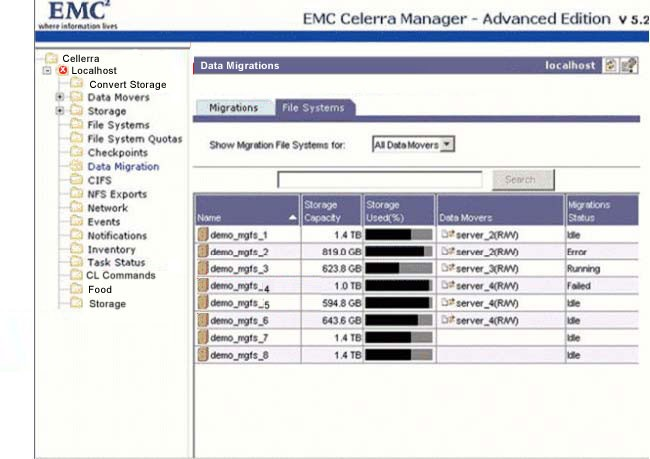Click the 643.6 GB capacity value

click(342, 321)
